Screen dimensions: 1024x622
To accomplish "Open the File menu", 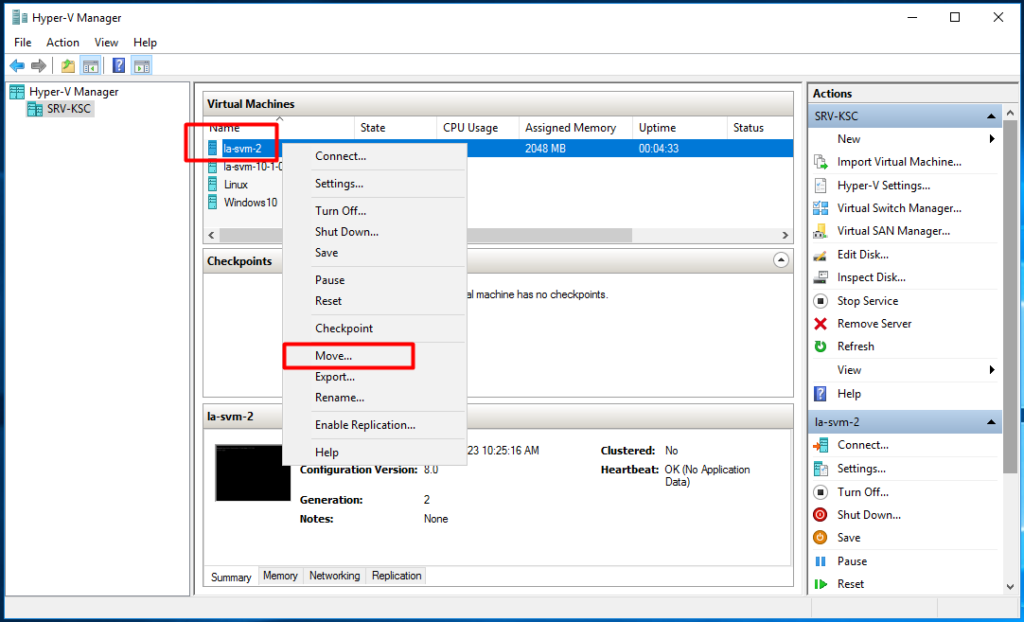I will [22, 42].
